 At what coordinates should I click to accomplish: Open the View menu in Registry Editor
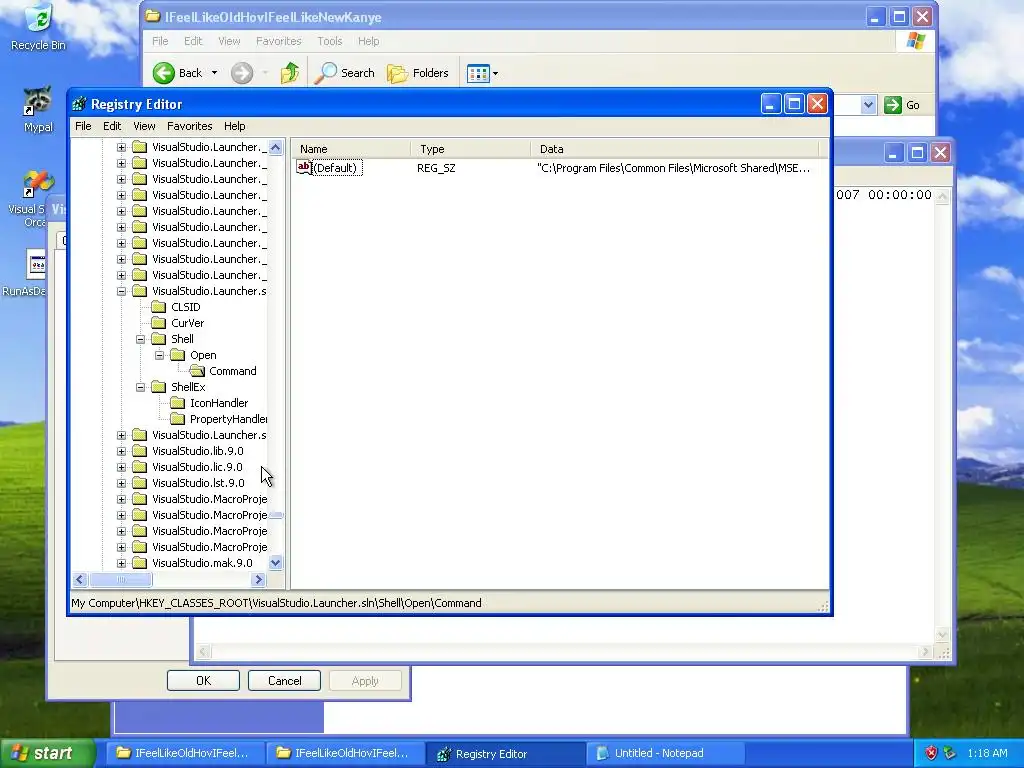144,126
